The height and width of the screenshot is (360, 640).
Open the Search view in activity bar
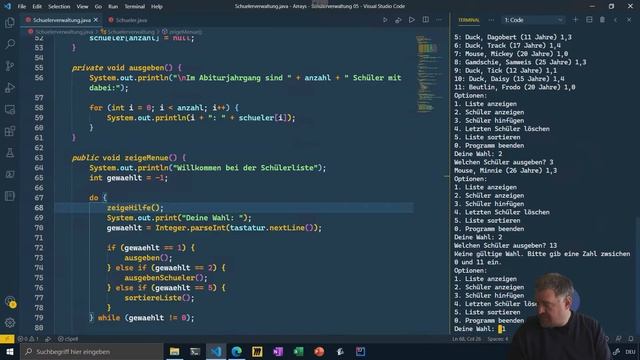[10, 44]
